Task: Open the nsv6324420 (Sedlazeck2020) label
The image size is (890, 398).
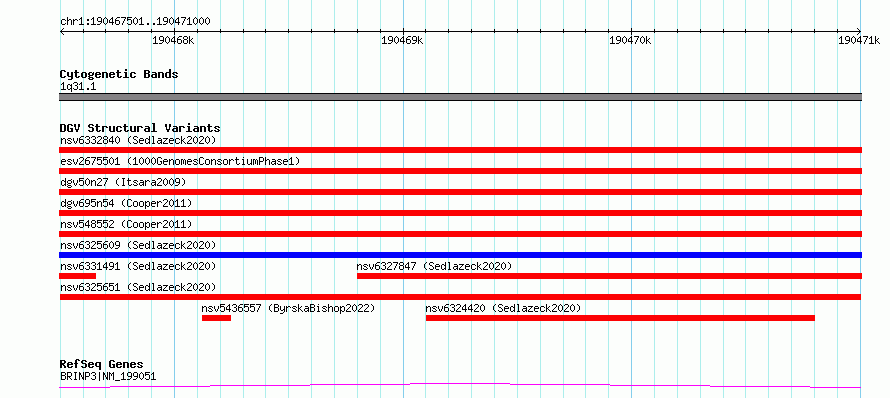Action: [503, 308]
